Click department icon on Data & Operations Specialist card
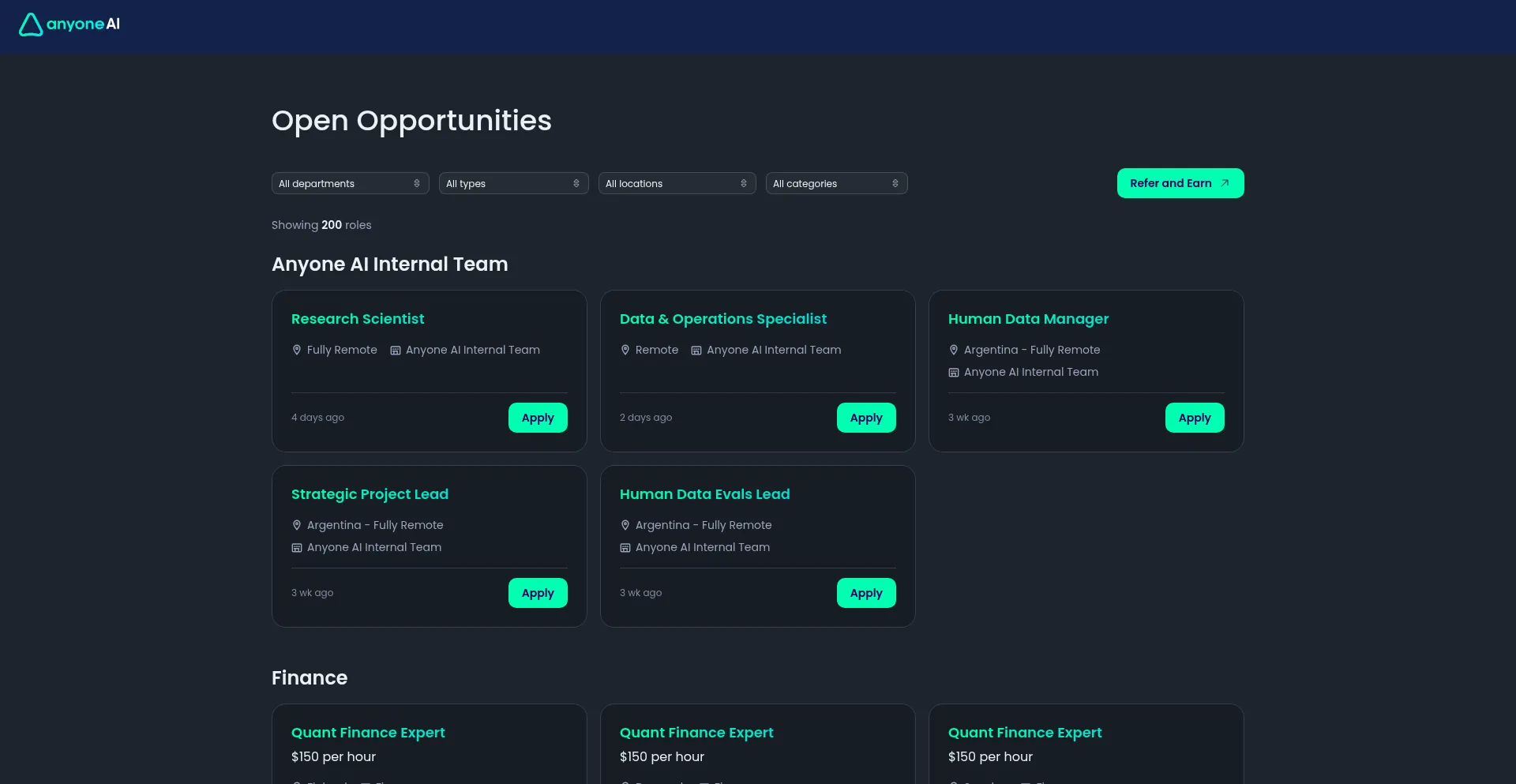This screenshot has height=784, width=1516. (696, 351)
